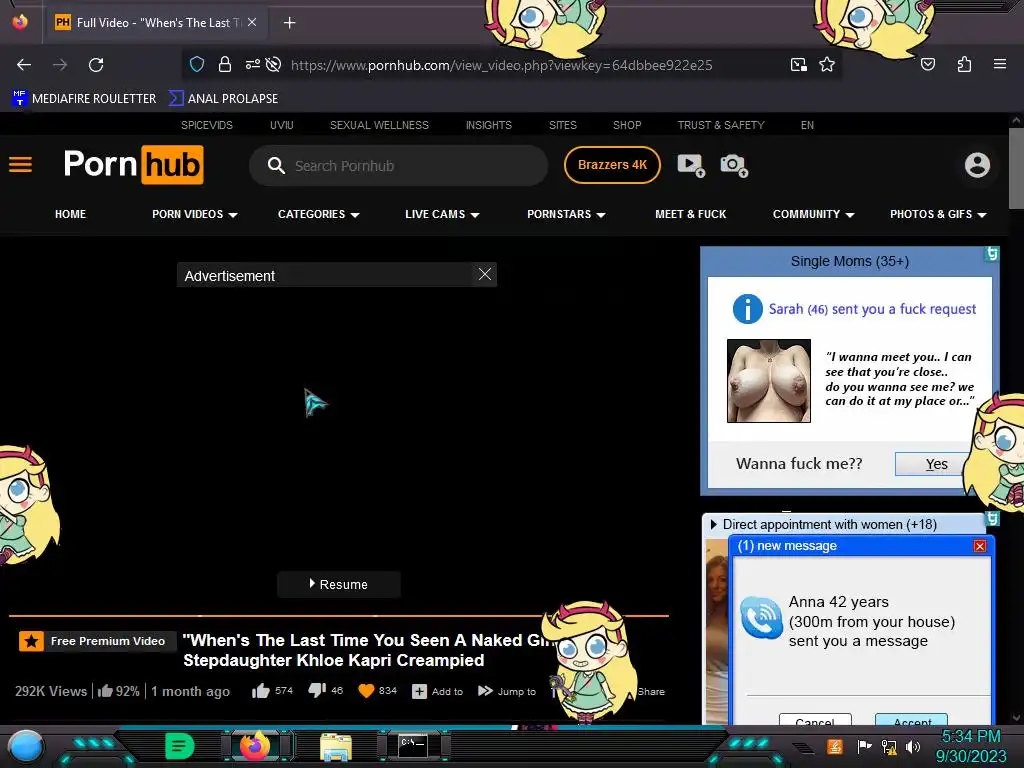Expand the LIVE CAMS dropdown
Image resolution: width=1024 pixels, height=768 pixels.
pyautogui.click(x=442, y=214)
